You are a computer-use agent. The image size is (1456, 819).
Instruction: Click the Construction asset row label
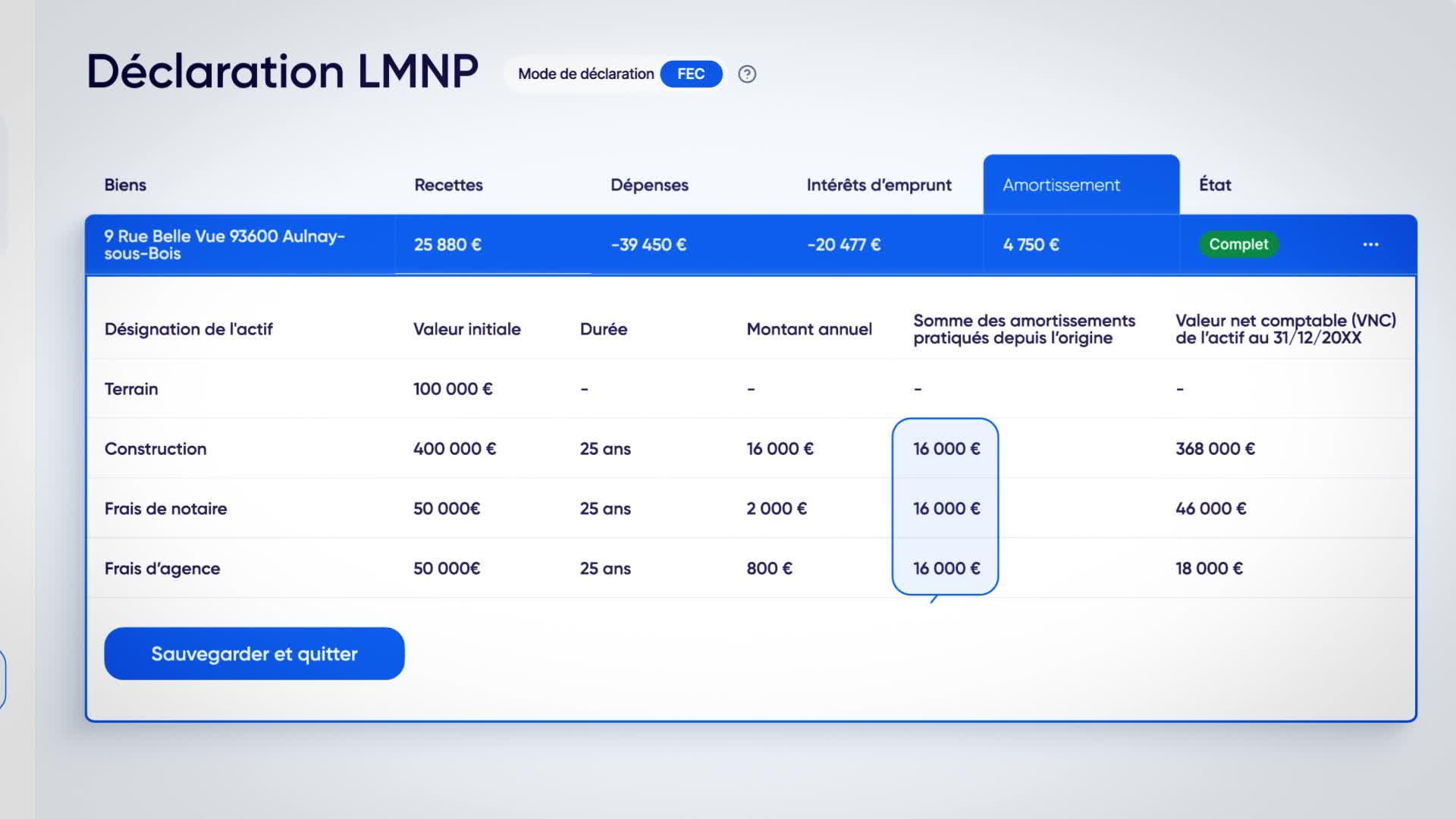[x=155, y=449]
